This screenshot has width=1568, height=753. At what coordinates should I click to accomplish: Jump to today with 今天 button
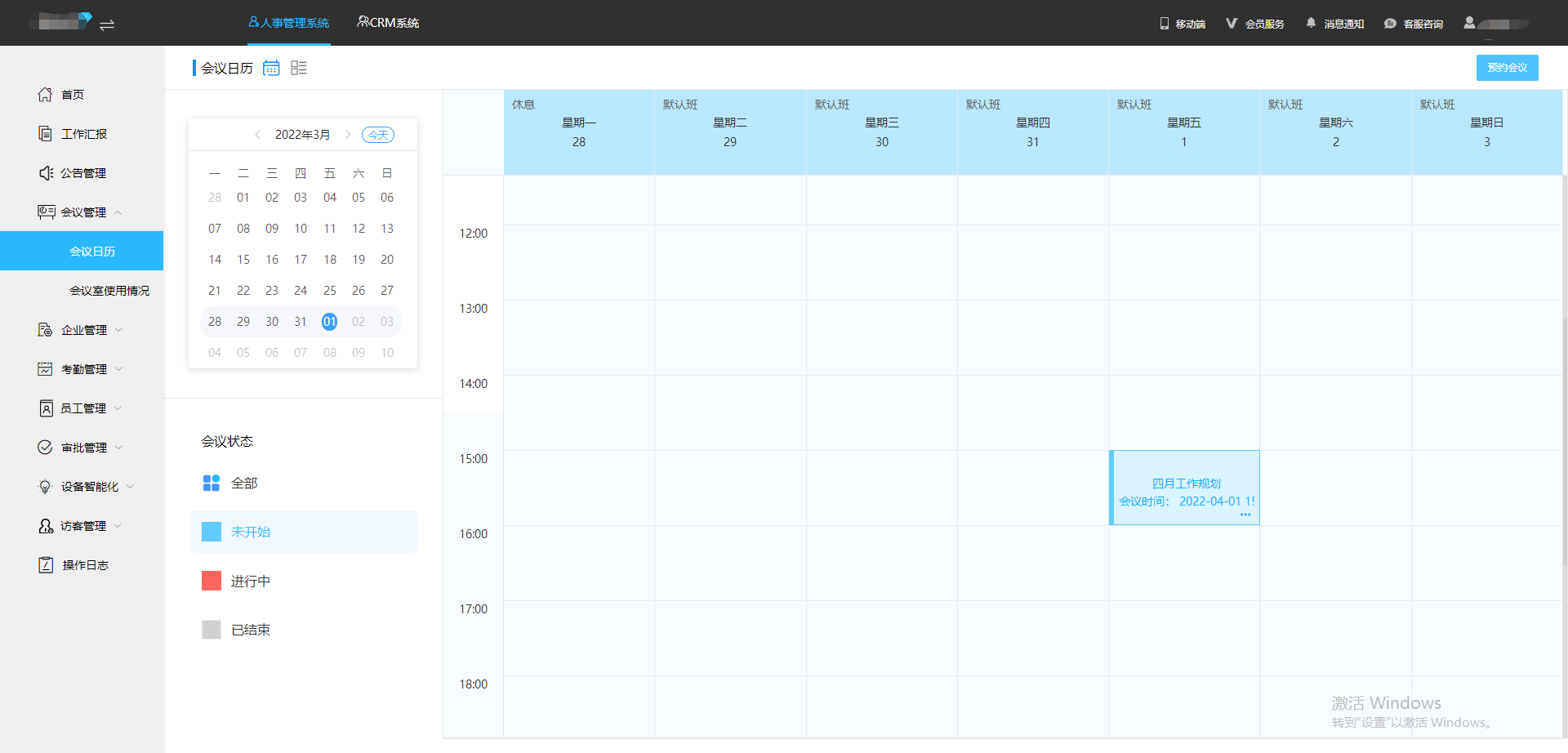378,135
